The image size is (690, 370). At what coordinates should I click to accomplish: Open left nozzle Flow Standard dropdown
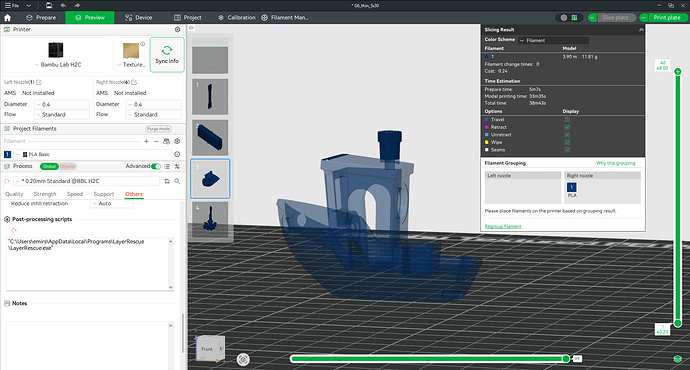tap(62, 114)
